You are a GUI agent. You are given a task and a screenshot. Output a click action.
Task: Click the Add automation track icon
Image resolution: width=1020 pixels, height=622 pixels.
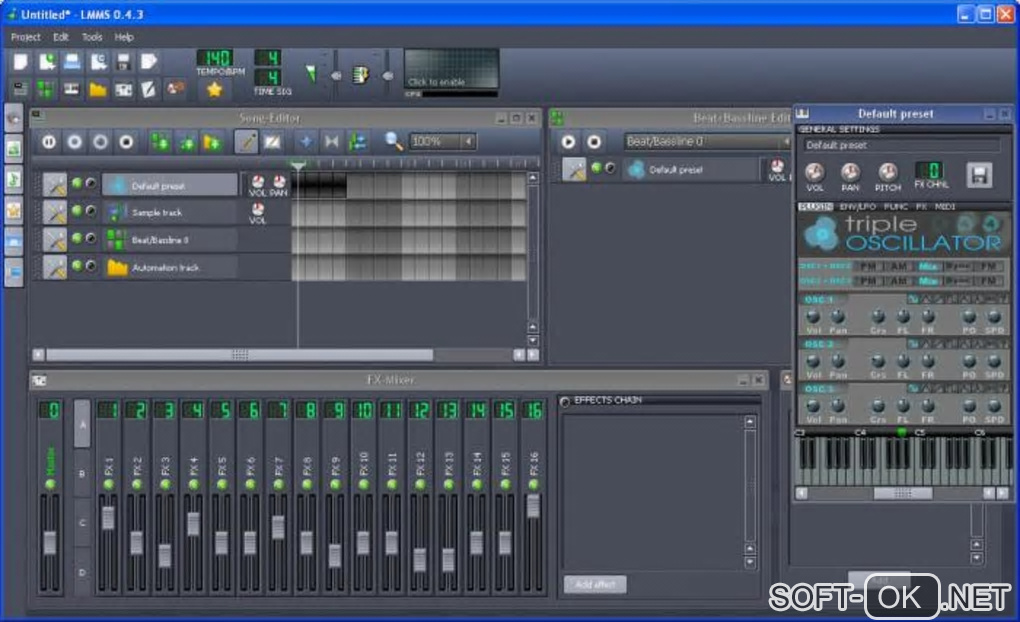(211, 142)
